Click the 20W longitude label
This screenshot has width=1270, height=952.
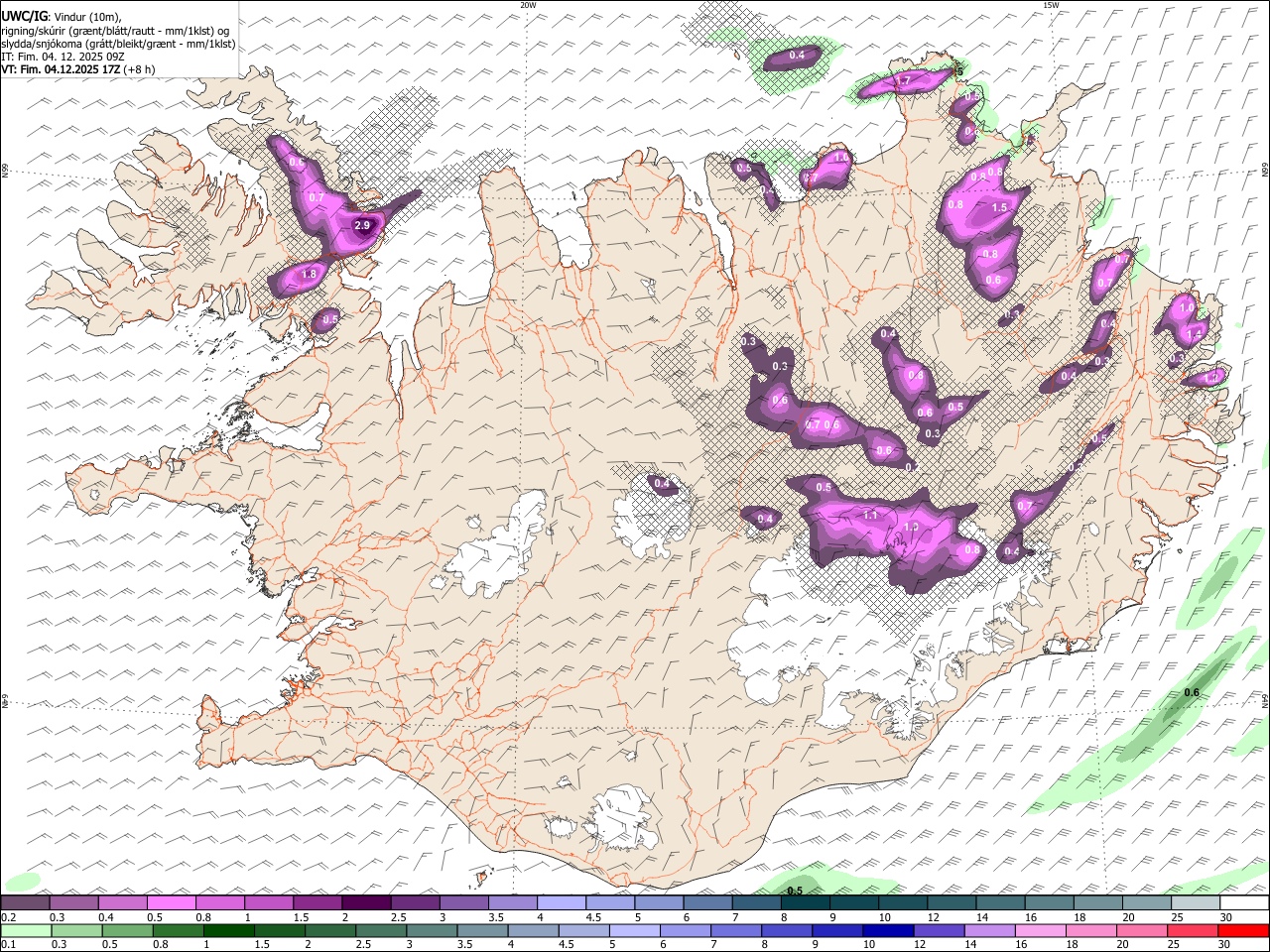(x=528, y=5)
